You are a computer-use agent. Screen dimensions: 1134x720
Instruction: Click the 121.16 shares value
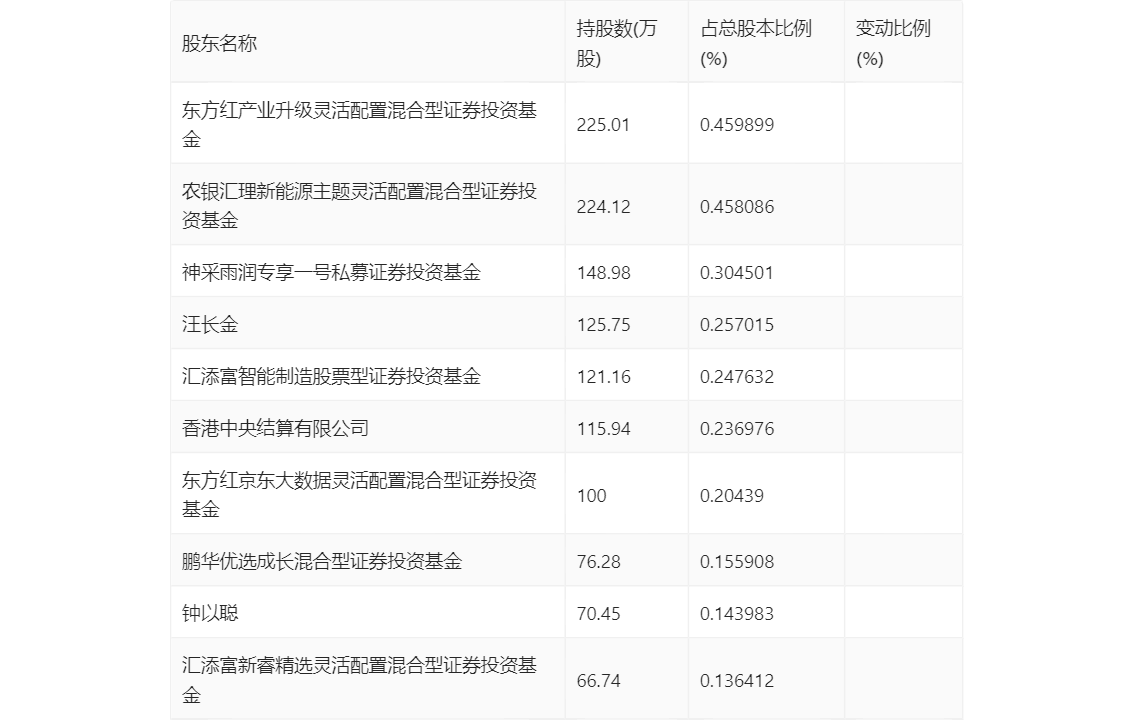point(603,377)
